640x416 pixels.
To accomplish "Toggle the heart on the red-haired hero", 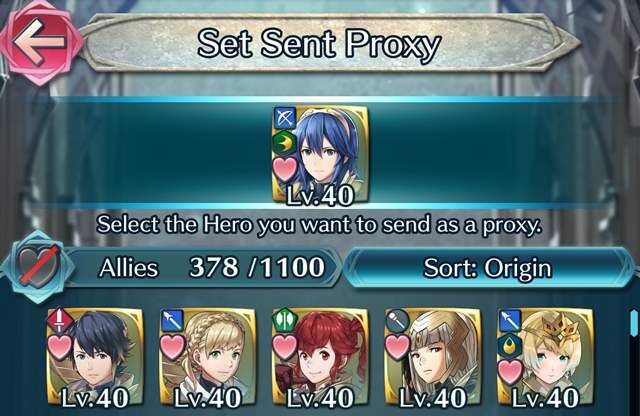I will coord(285,347).
